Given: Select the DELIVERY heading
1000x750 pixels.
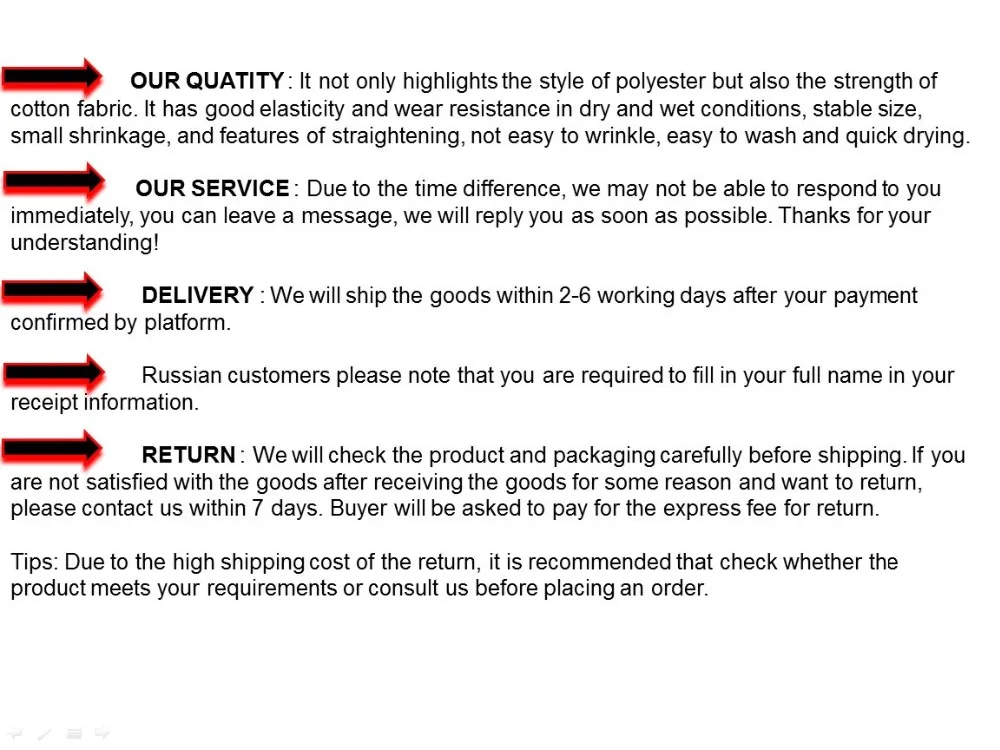Looking at the screenshot, I should [198, 295].
